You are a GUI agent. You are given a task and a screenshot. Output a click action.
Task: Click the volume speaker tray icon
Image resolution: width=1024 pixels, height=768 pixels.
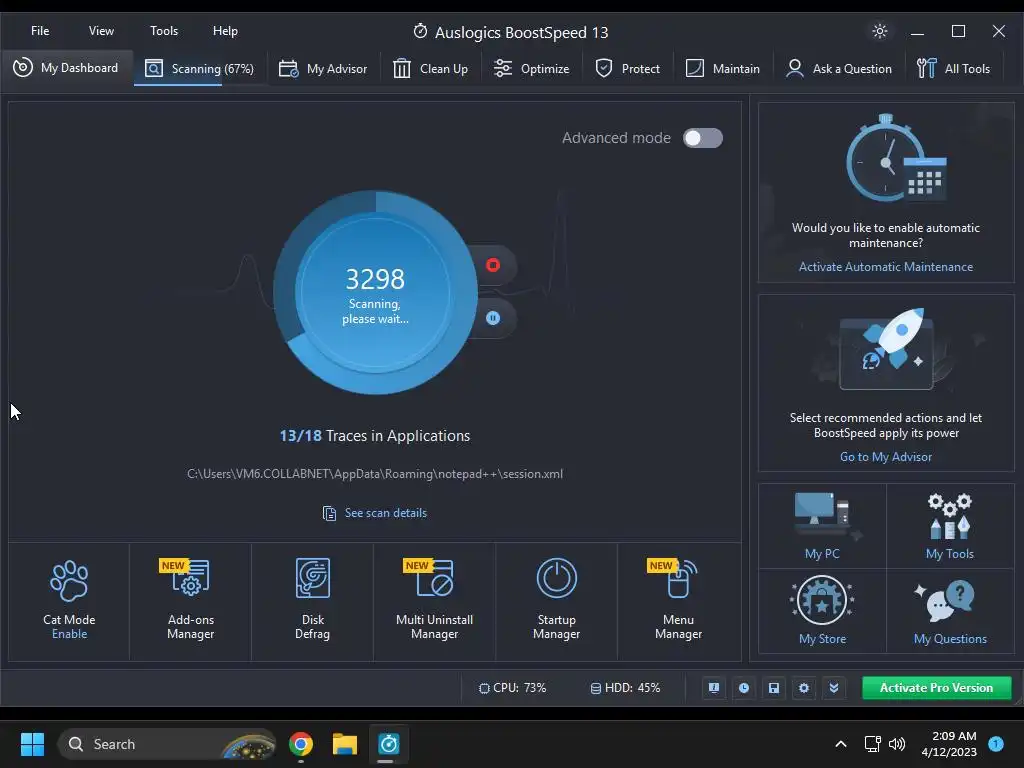(897, 744)
